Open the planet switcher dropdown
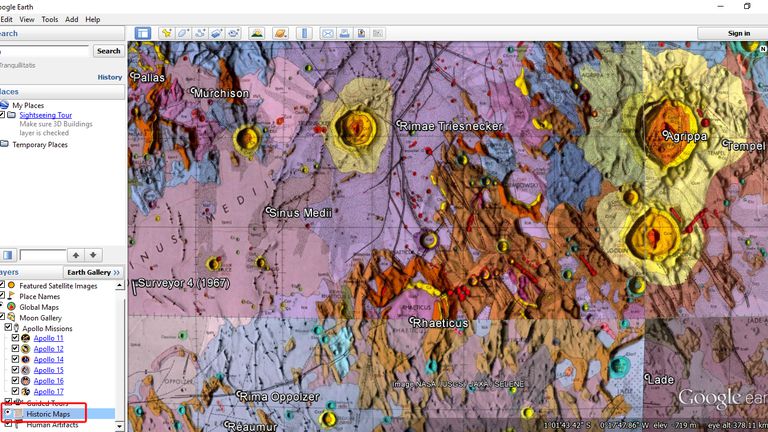Screen dimensions: 768x432 pyautogui.click(x=283, y=33)
